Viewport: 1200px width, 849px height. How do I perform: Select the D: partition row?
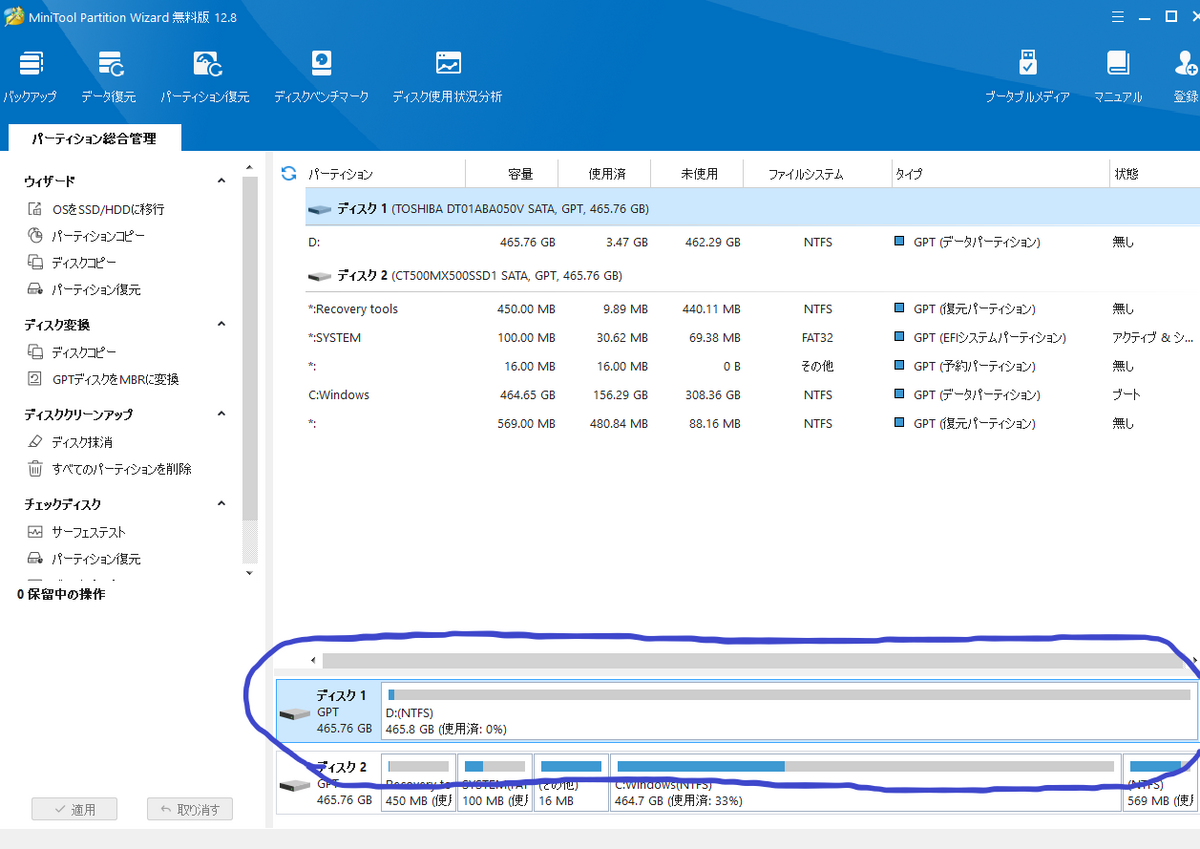752,242
